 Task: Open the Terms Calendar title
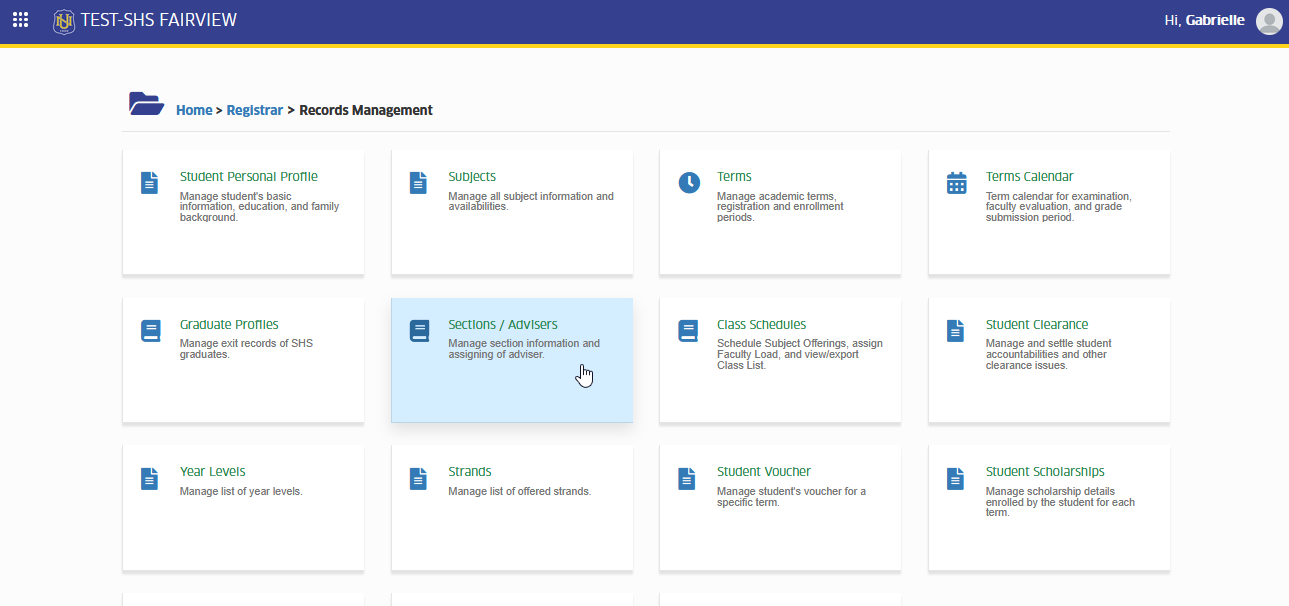[1030, 176]
